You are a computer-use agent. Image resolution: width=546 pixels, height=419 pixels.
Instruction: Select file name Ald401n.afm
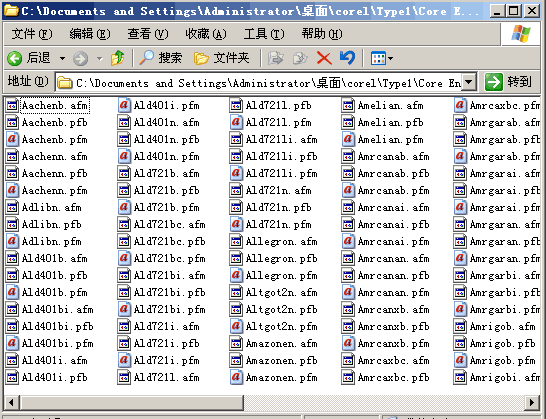(x=166, y=123)
